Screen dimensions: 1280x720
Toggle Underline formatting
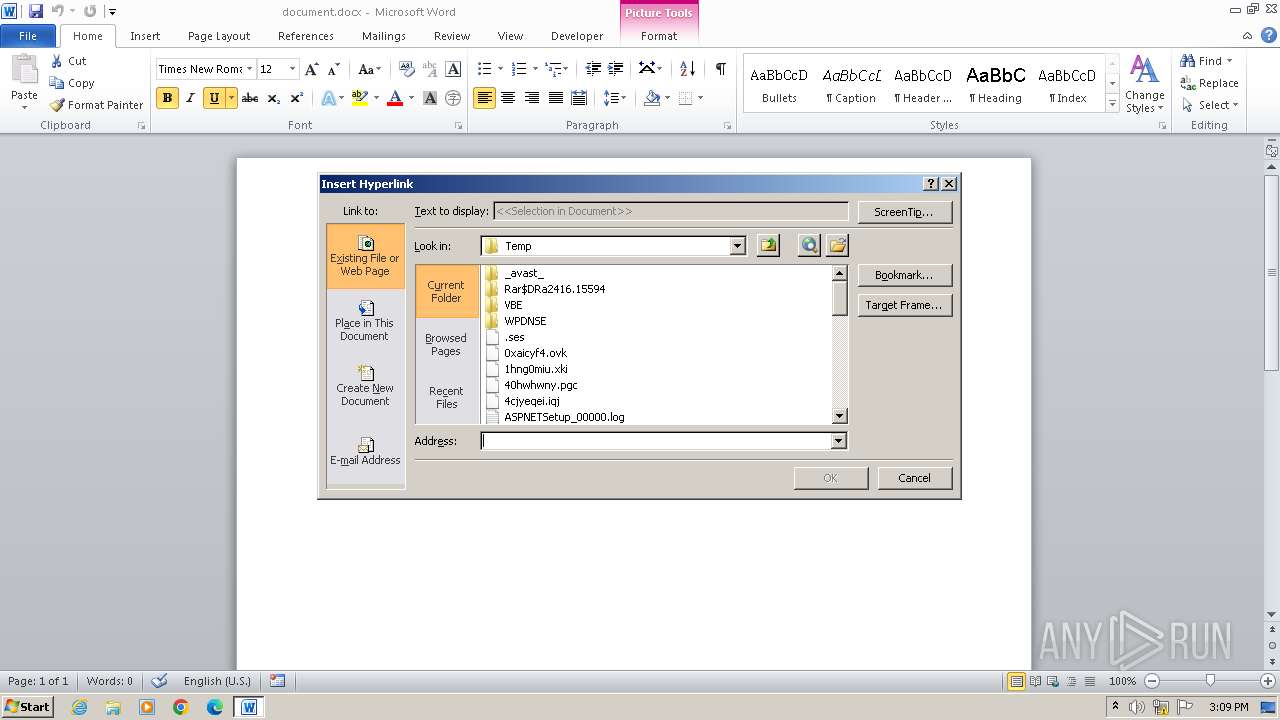213,98
